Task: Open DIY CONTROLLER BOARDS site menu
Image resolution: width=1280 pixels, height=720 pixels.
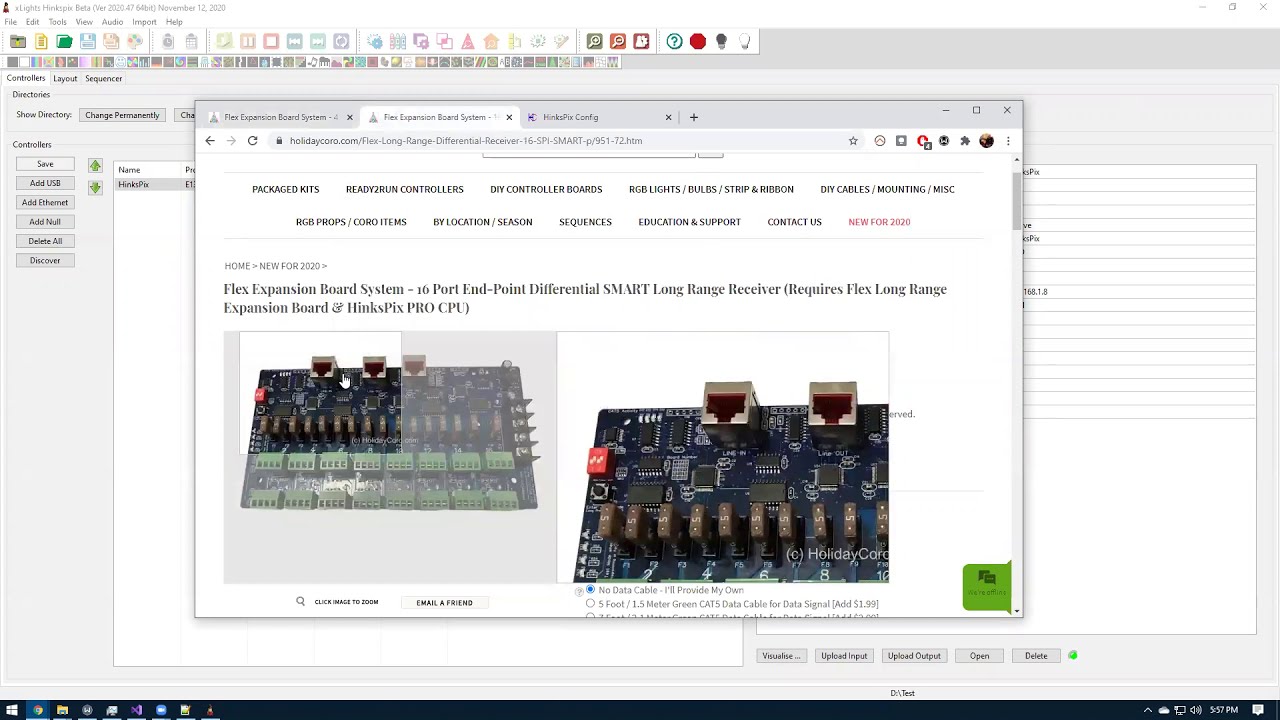Action: coord(546,189)
